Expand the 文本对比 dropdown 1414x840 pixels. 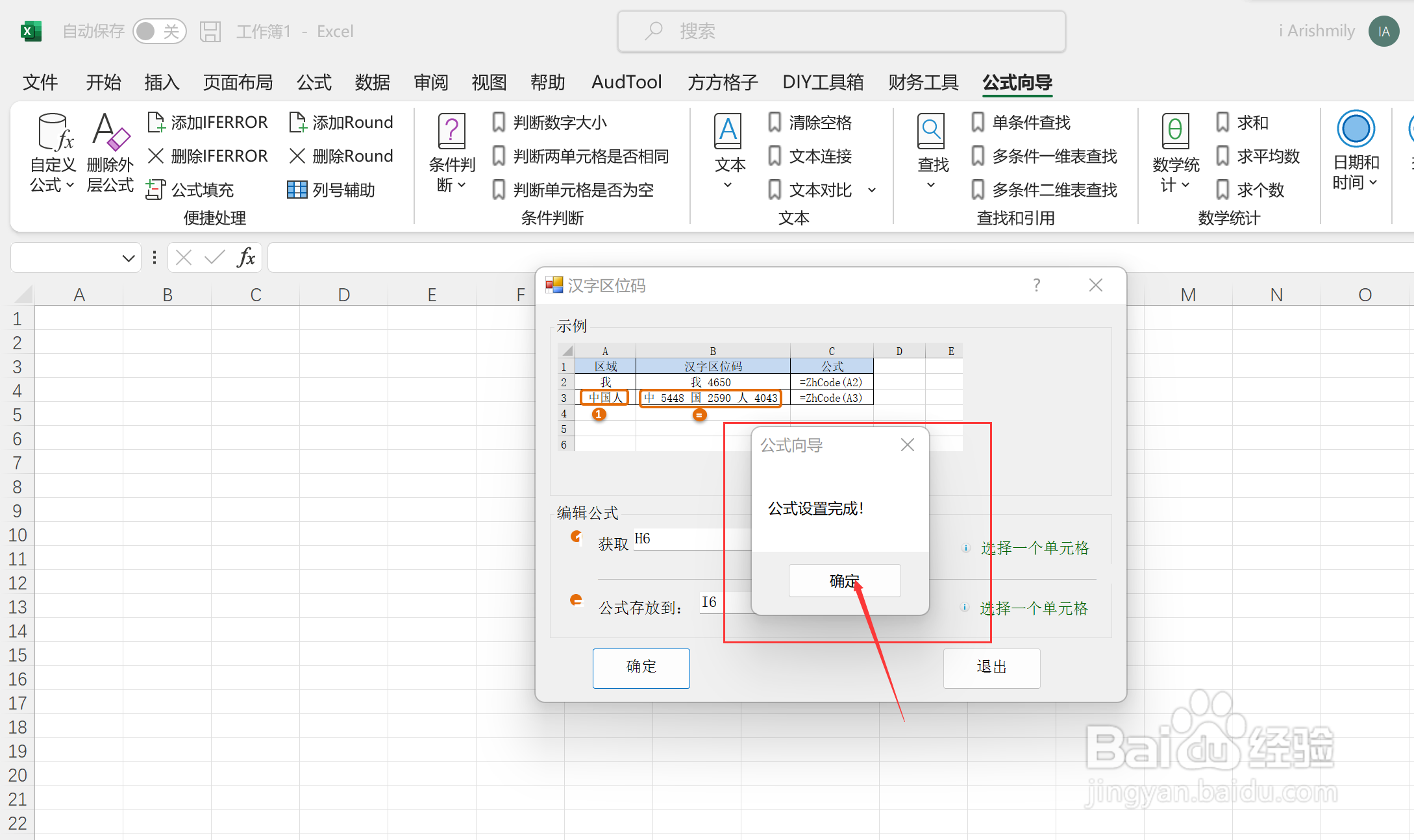click(873, 190)
